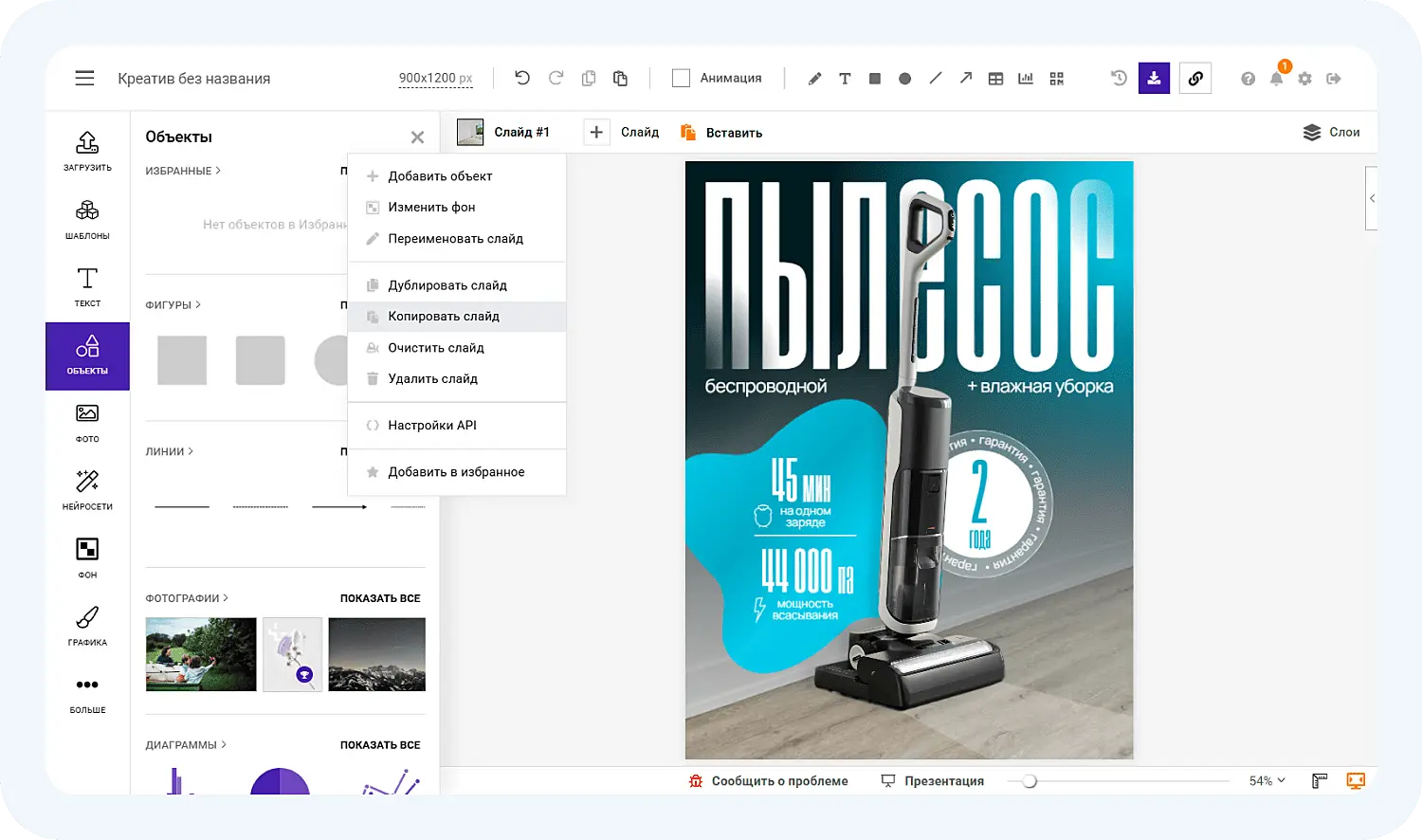Viewport: 1422px width, 840px height.
Task: Insert a table using the table icon
Action: click(x=995, y=78)
